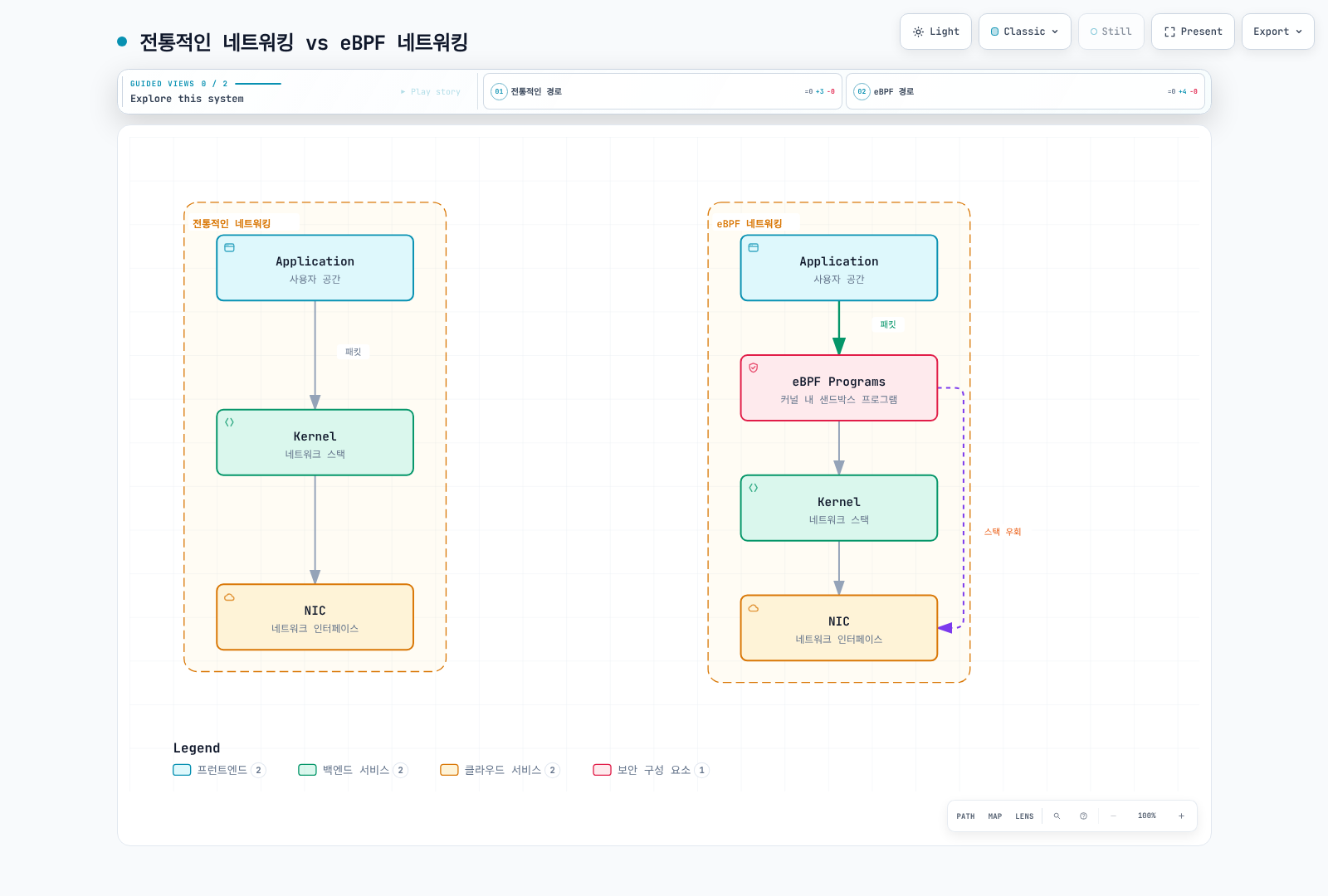Click the search magnifier icon
This screenshot has width=1328, height=896.
[x=1057, y=816]
